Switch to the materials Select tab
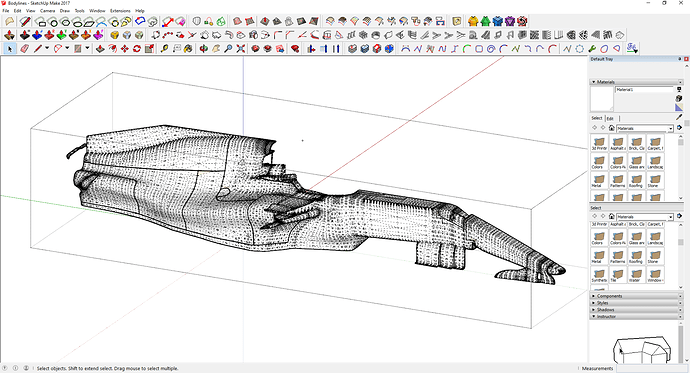The width and height of the screenshot is (690, 373). tap(597, 118)
